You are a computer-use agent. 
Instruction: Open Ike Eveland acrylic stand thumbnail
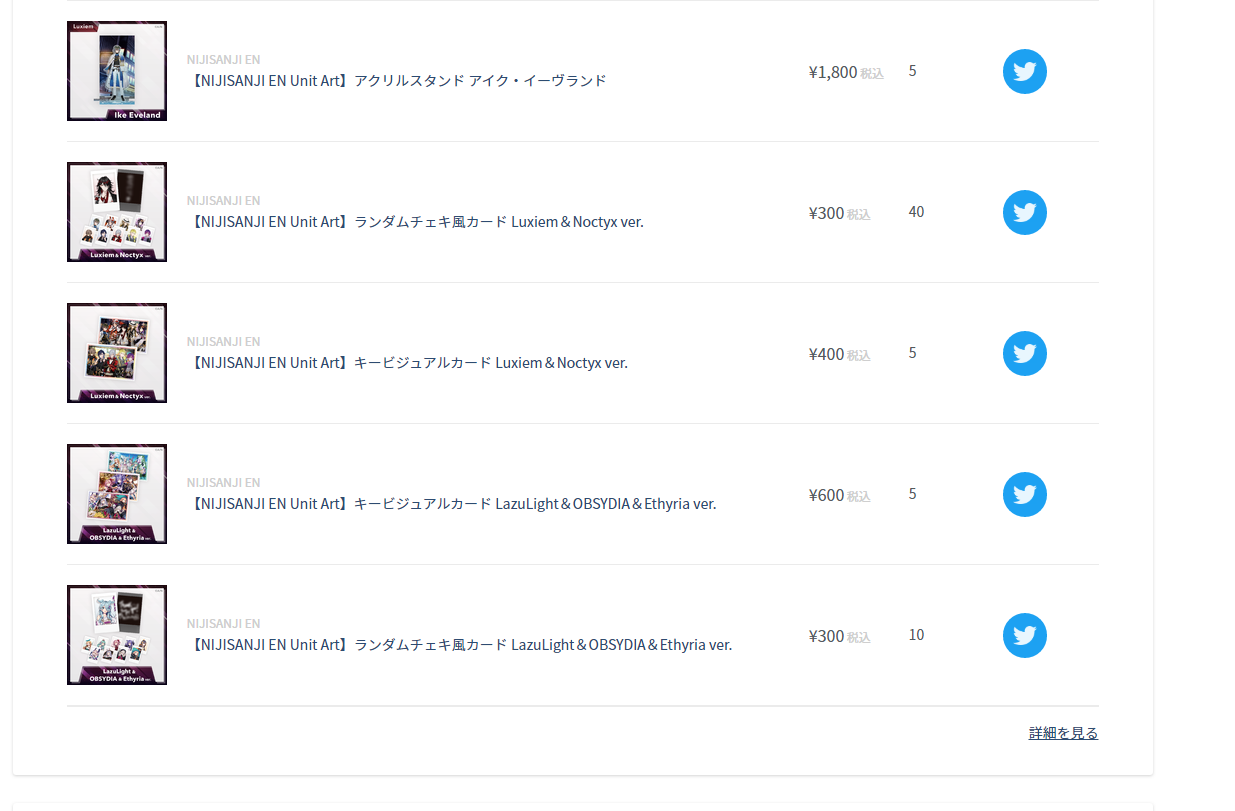117,71
